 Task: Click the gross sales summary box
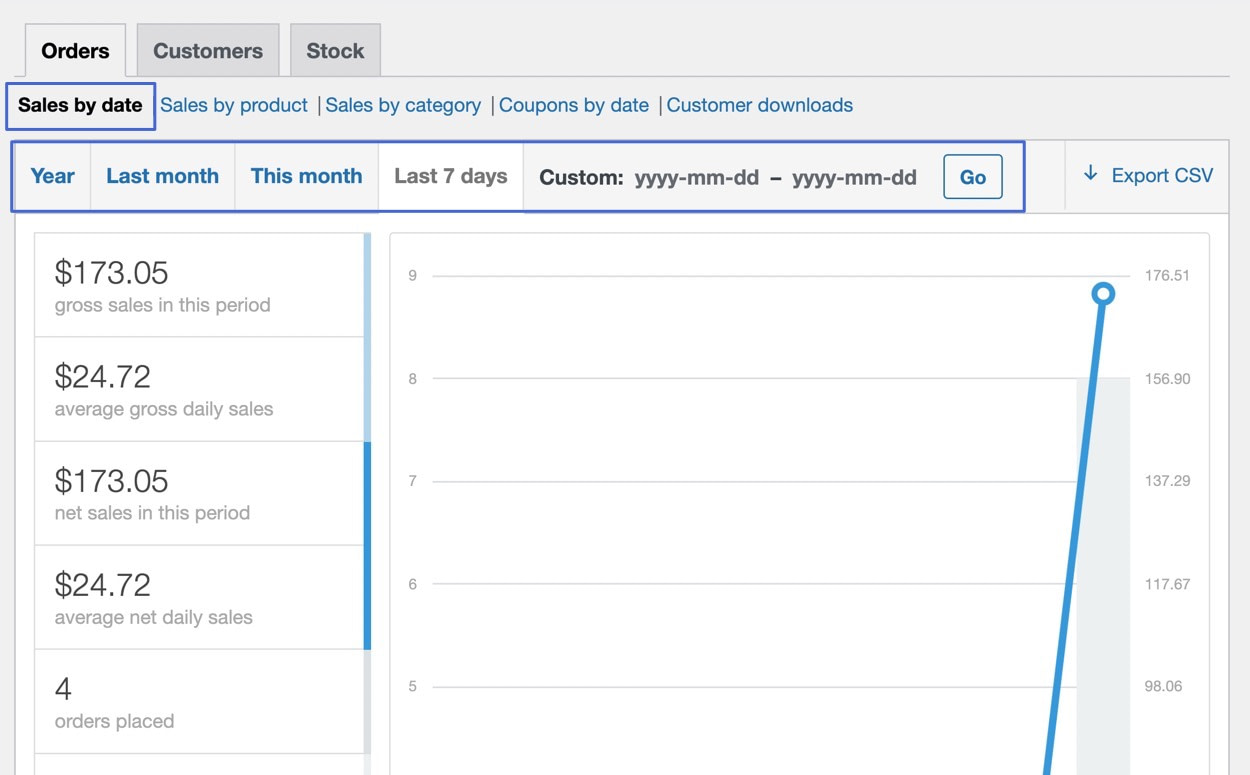(199, 283)
